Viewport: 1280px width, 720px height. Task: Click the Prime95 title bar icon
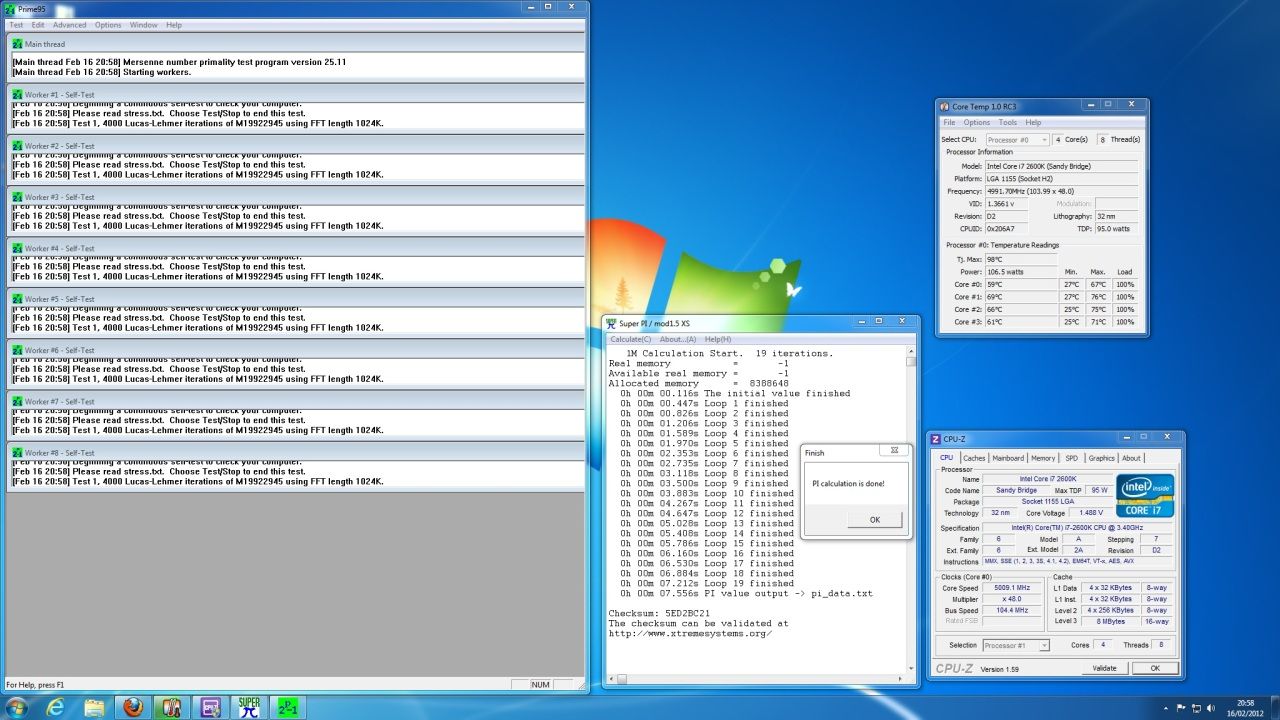10,8
